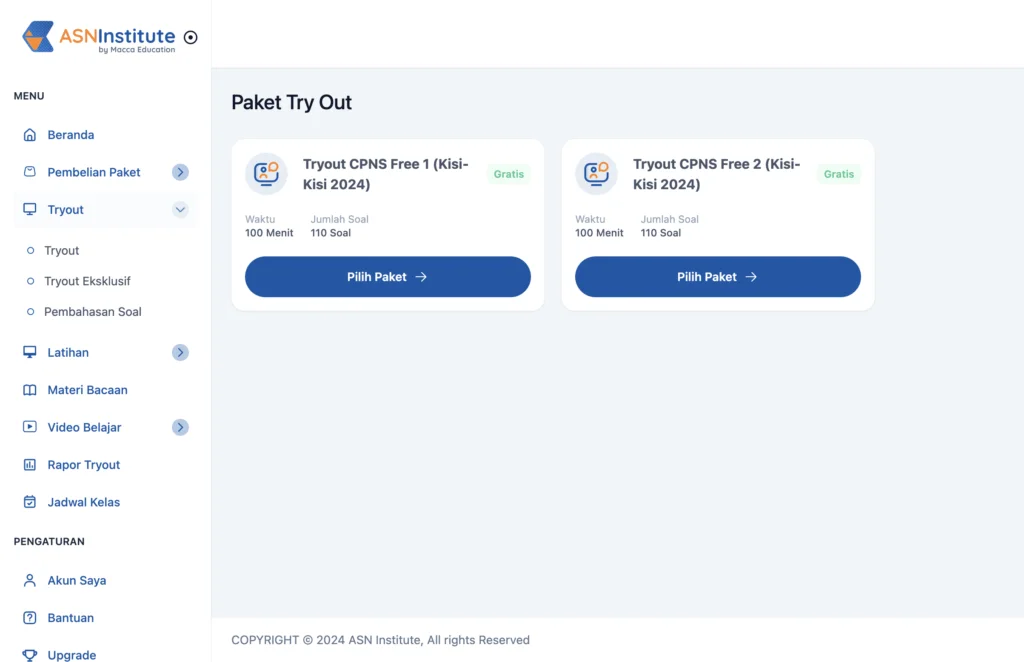Click the Jadwal Kelas calendar icon
Image resolution: width=1024 pixels, height=662 pixels.
(29, 502)
